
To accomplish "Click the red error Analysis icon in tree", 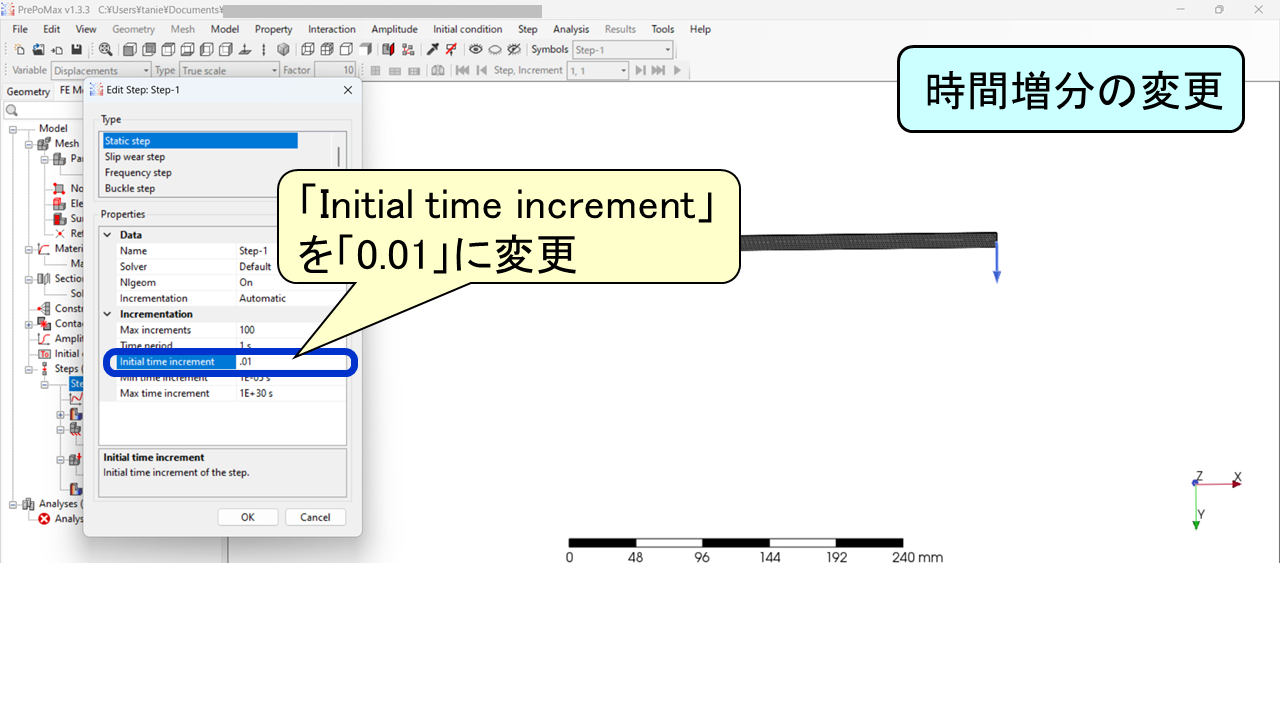I will click(44, 519).
